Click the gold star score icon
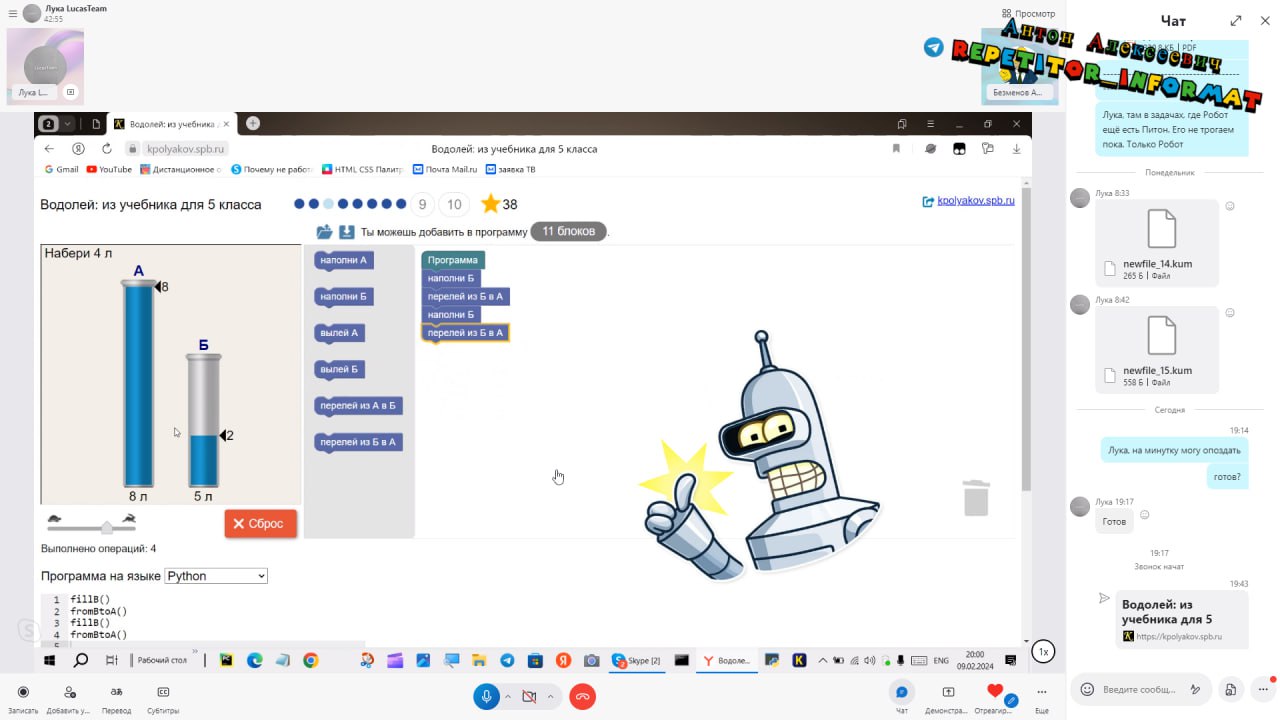The image size is (1280, 720). [x=490, y=204]
